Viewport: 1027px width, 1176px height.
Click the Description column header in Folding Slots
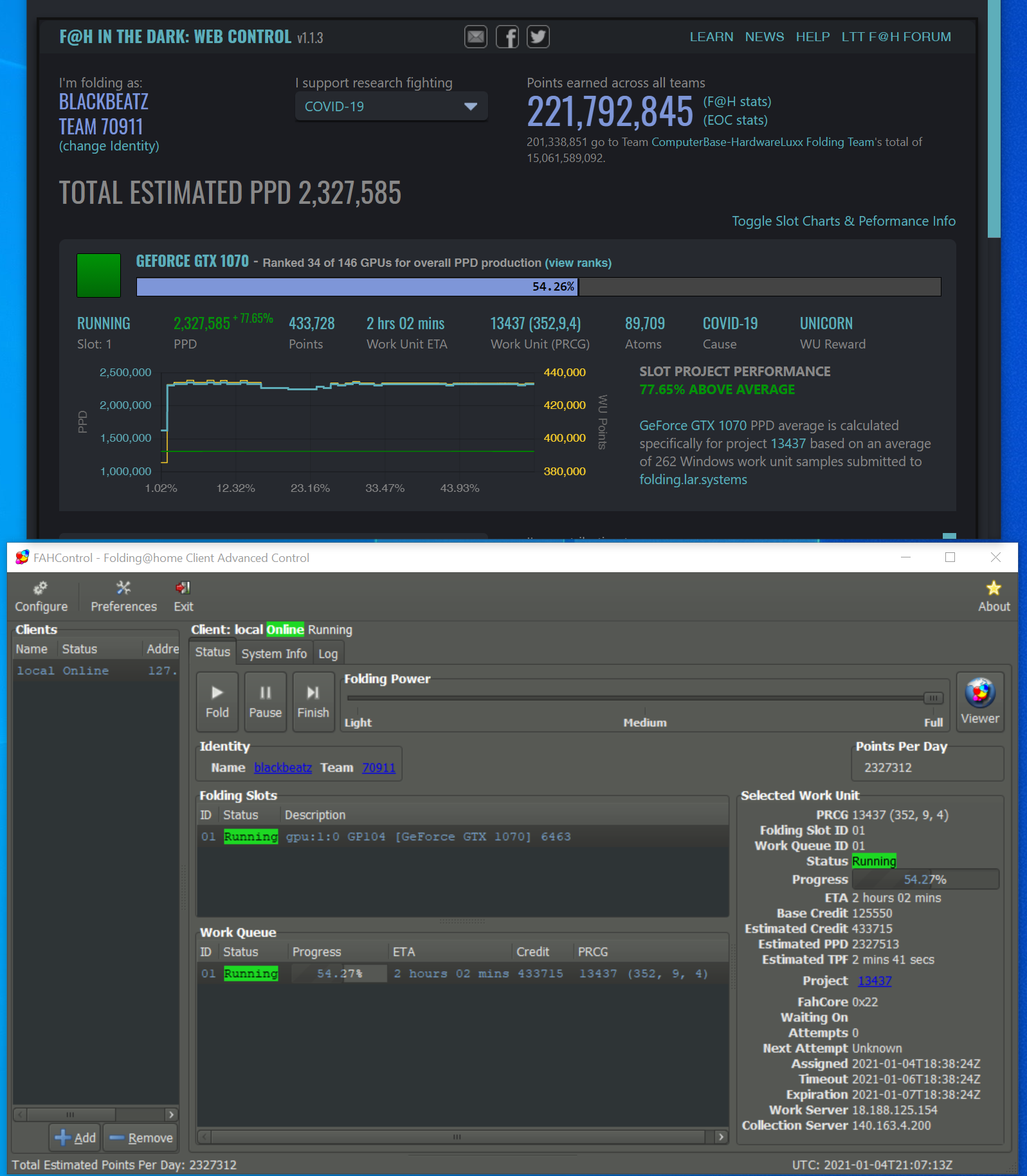coord(504,815)
